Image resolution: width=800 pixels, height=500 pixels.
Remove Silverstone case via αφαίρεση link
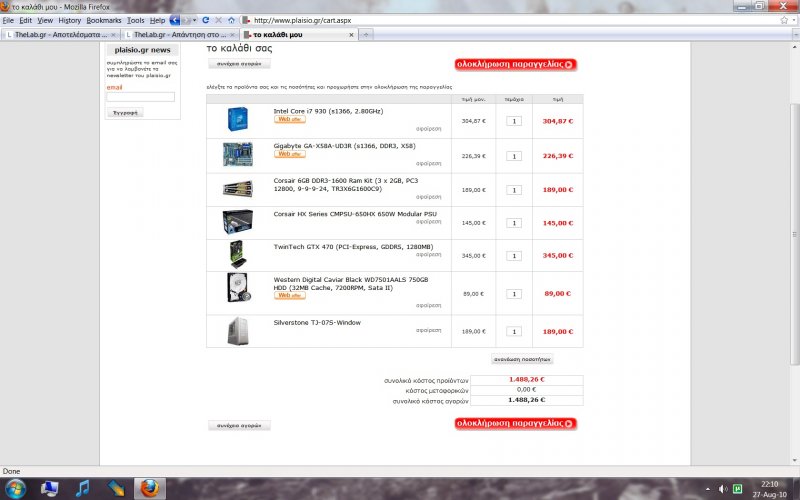pos(429,330)
